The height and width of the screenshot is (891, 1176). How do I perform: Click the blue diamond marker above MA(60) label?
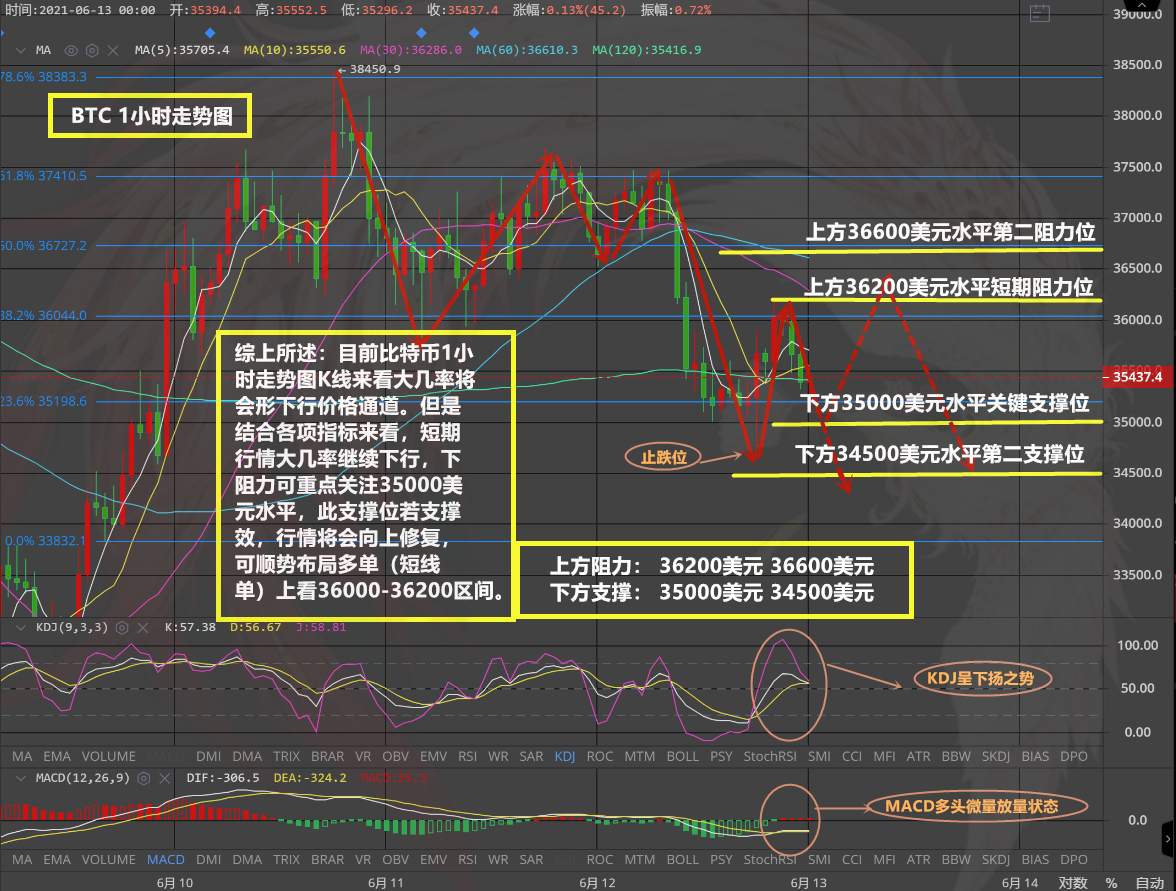click(474, 32)
